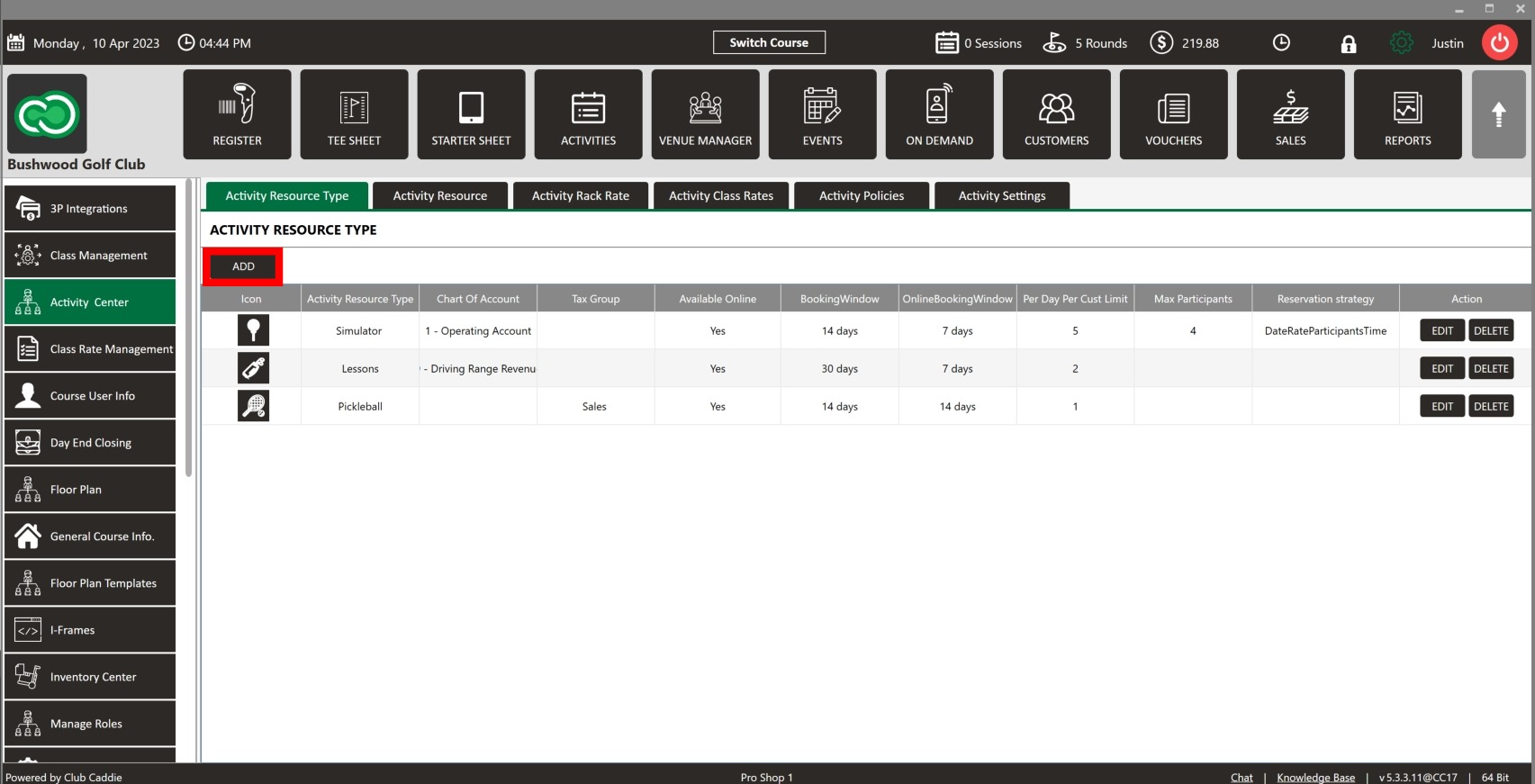Switch to the Activity Policies tab

862,195
